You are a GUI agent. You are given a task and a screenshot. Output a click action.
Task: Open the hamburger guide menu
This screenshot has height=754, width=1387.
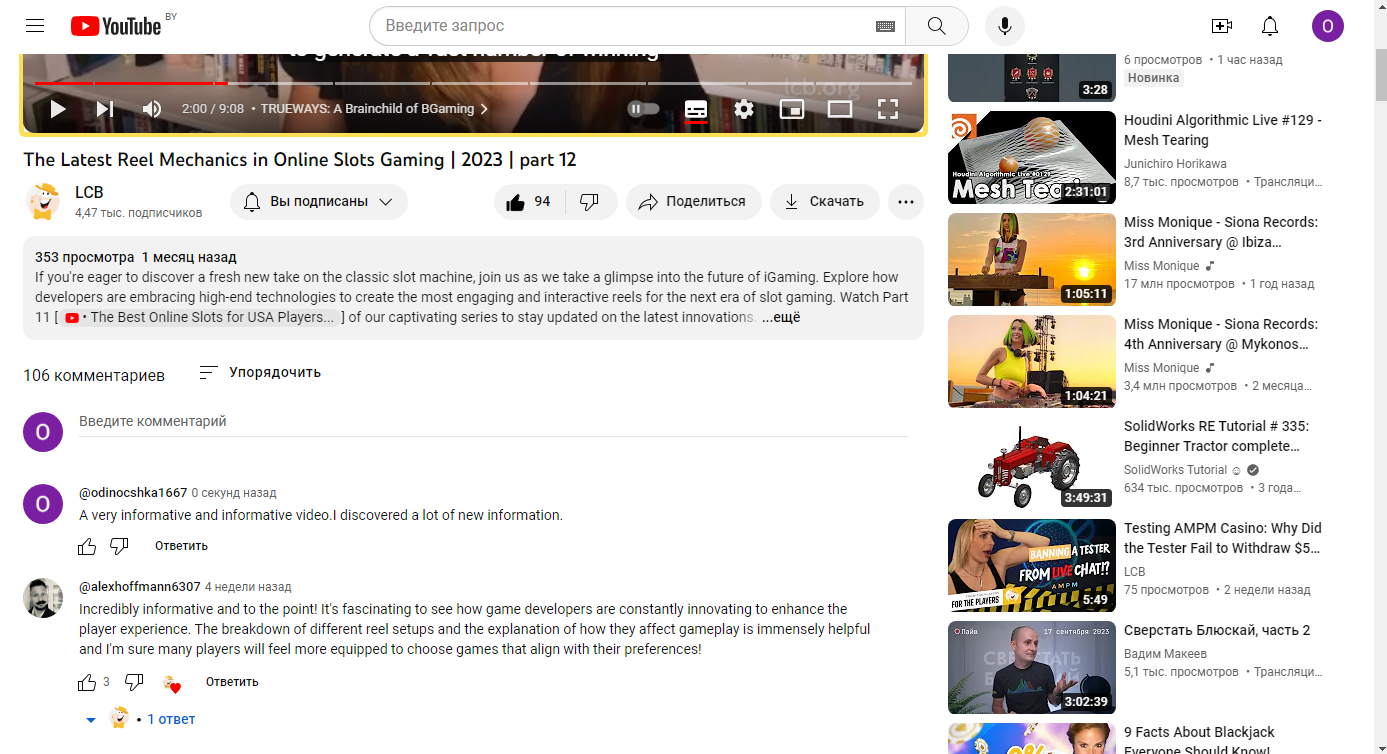pos(35,26)
